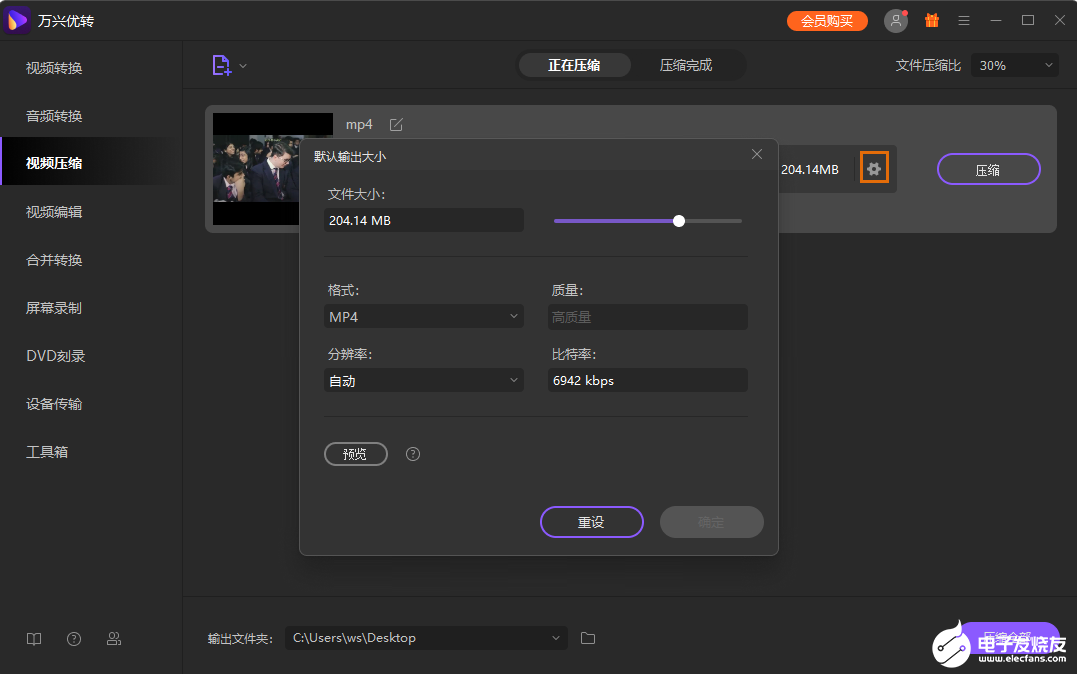Screen dimensions: 1077x674
Task: Open the 格式 MP4 dropdown
Action: pyautogui.click(x=424, y=317)
